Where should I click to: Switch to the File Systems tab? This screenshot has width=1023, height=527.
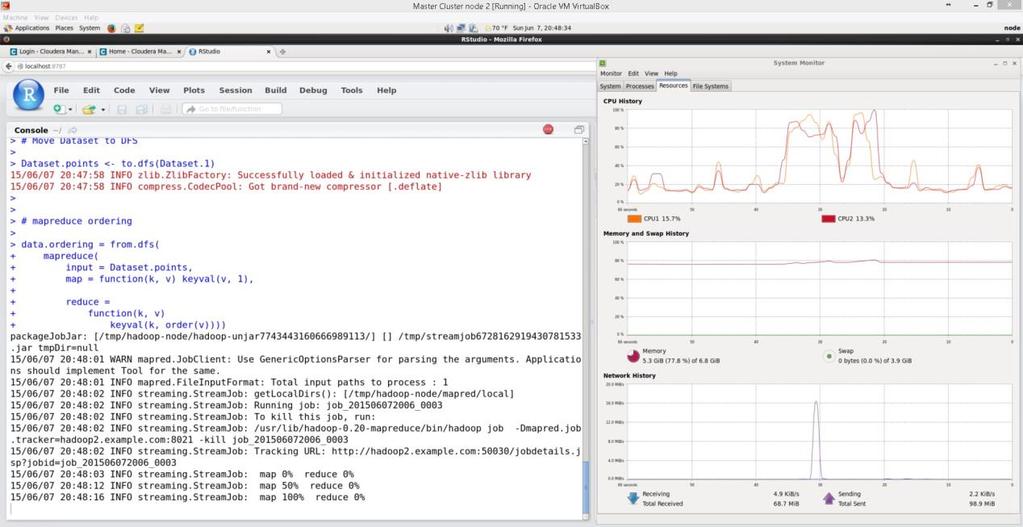pos(710,86)
